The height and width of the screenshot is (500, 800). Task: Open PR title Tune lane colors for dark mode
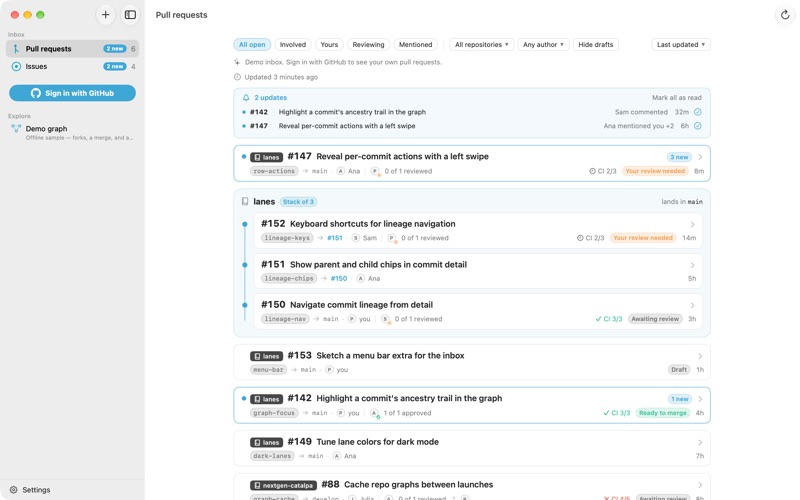(378, 442)
